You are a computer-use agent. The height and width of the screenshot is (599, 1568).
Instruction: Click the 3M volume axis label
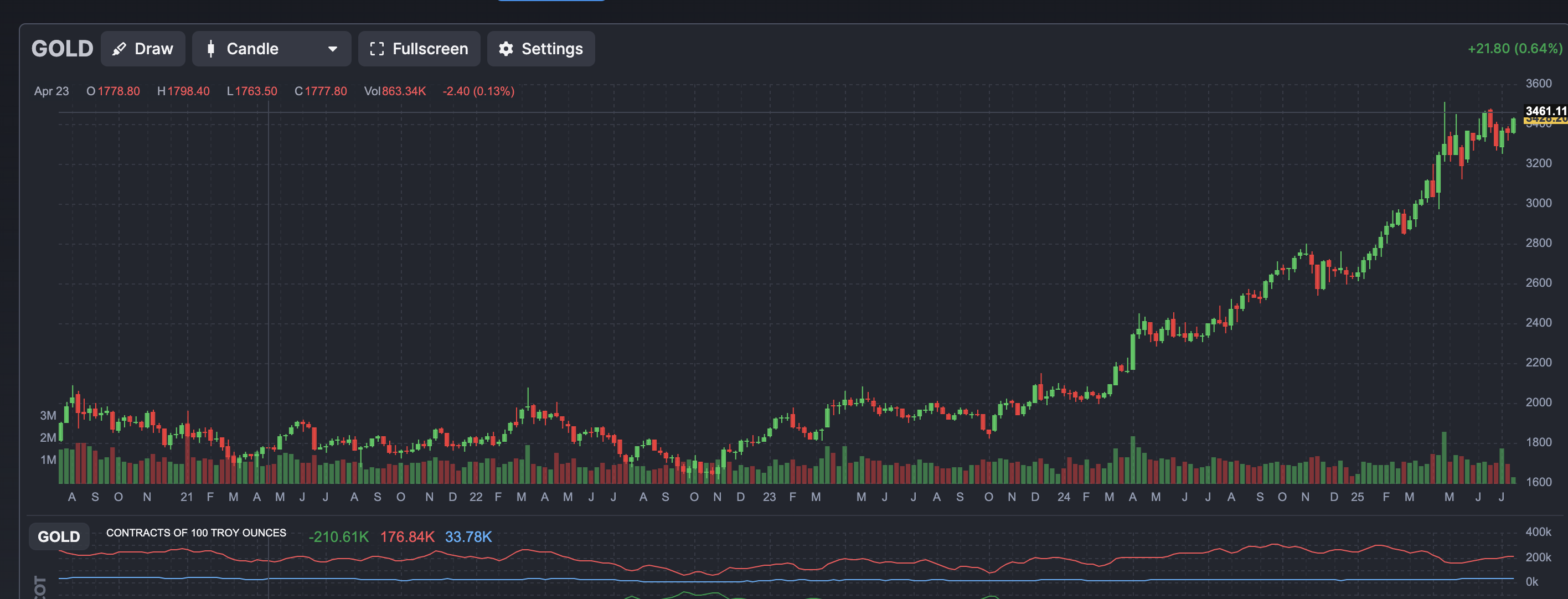click(x=48, y=416)
